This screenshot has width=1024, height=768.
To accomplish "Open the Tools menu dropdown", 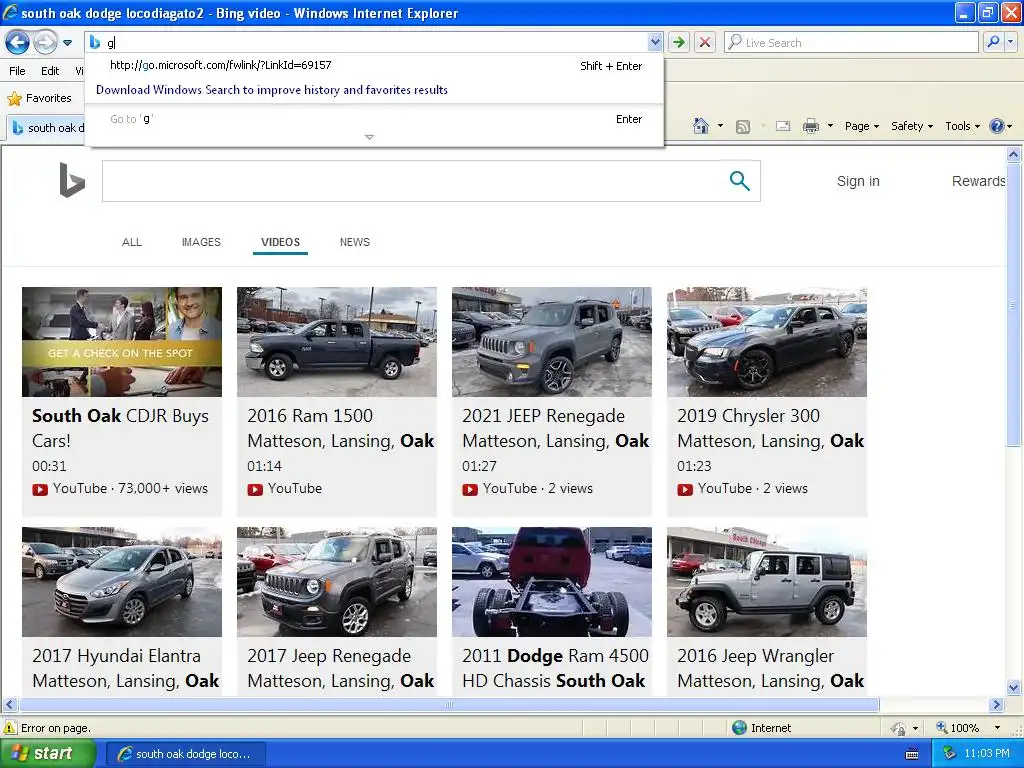I will coord(963,126).
